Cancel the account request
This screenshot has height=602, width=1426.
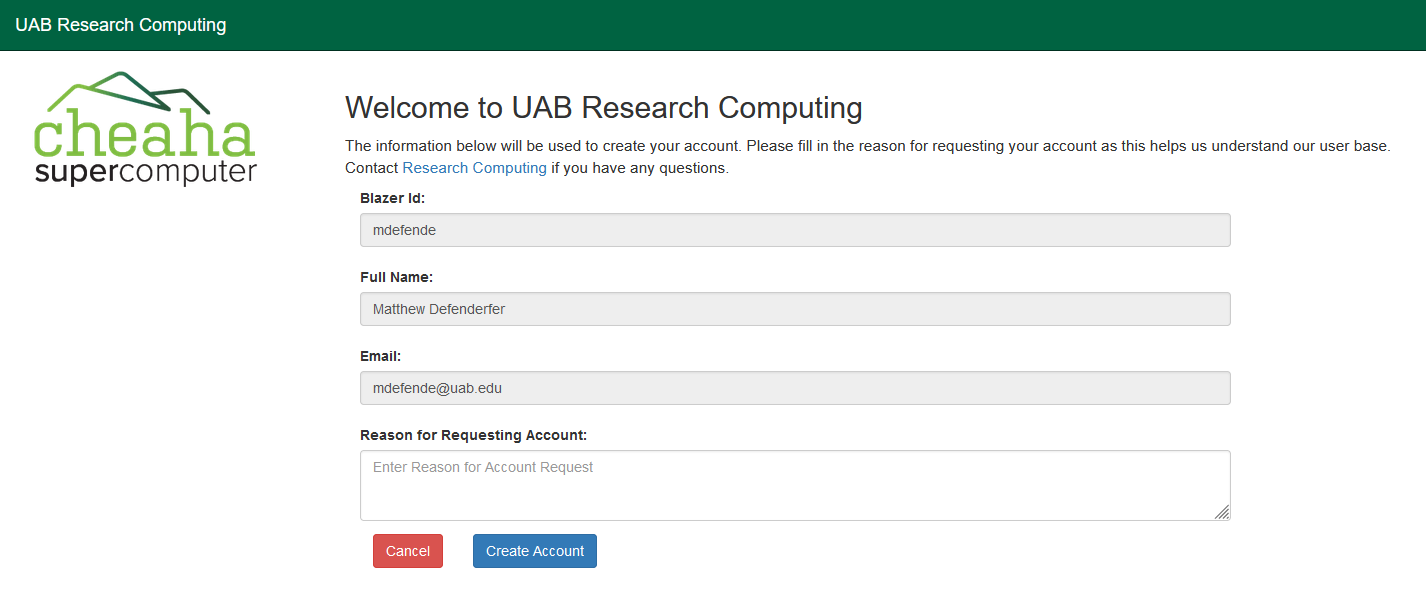click(x=408, y=551)
